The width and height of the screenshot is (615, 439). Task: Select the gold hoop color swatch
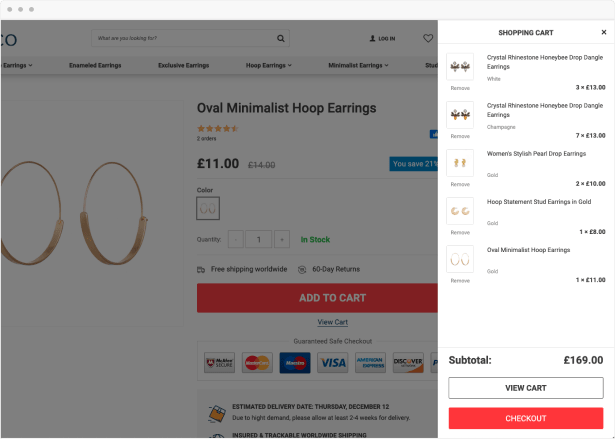pyautogui.click(x=208, y=208)
